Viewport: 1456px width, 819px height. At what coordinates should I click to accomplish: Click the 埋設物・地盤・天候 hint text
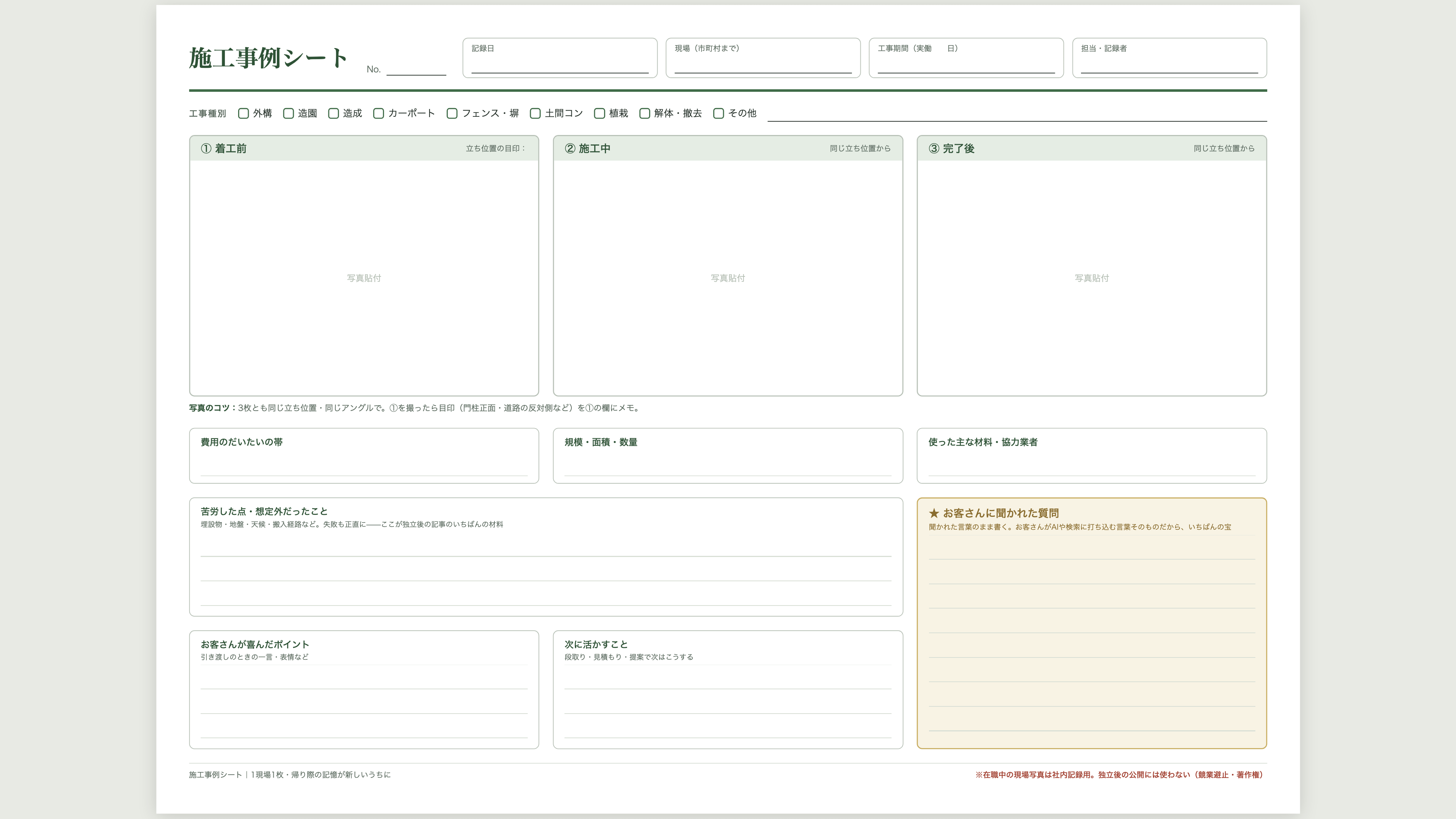click(x=351, y=524)
